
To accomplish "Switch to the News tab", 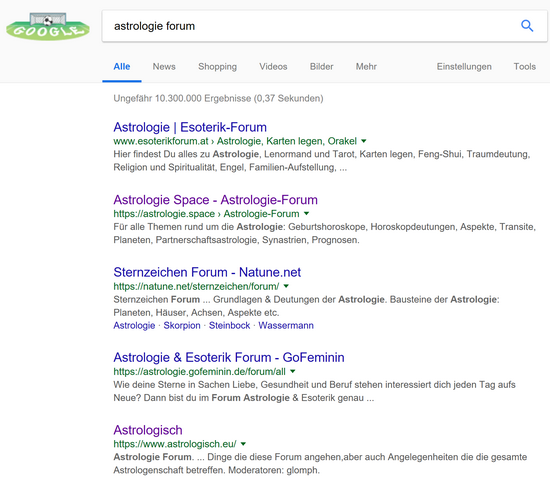I will click(x=164, y=66).
